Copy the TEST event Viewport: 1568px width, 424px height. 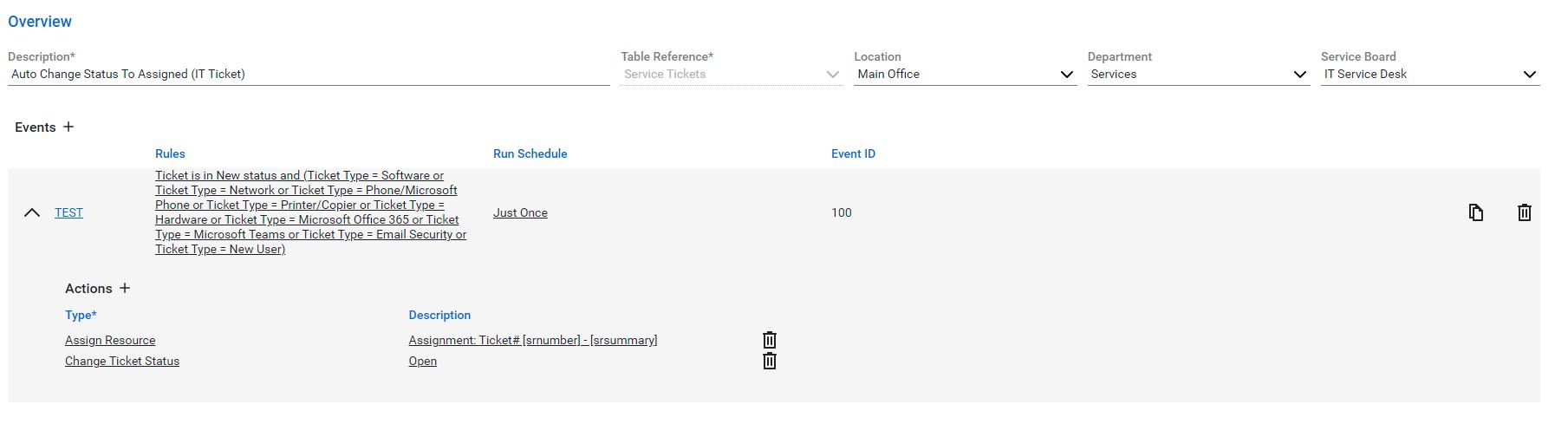tap(1475, 212)
